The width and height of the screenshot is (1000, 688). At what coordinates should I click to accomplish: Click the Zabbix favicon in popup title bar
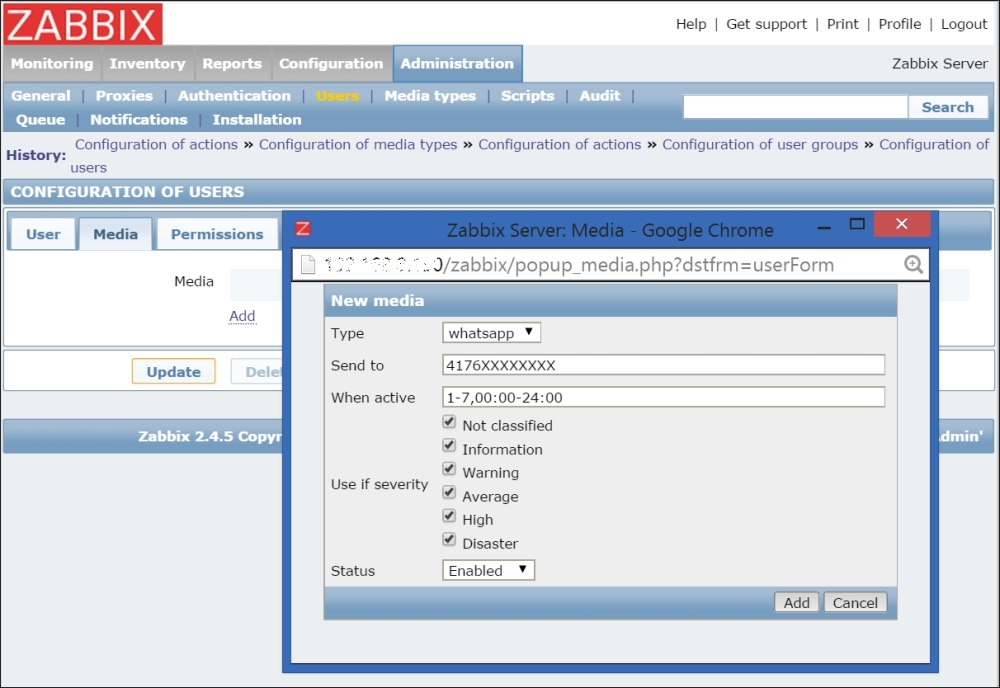[303, 229]
